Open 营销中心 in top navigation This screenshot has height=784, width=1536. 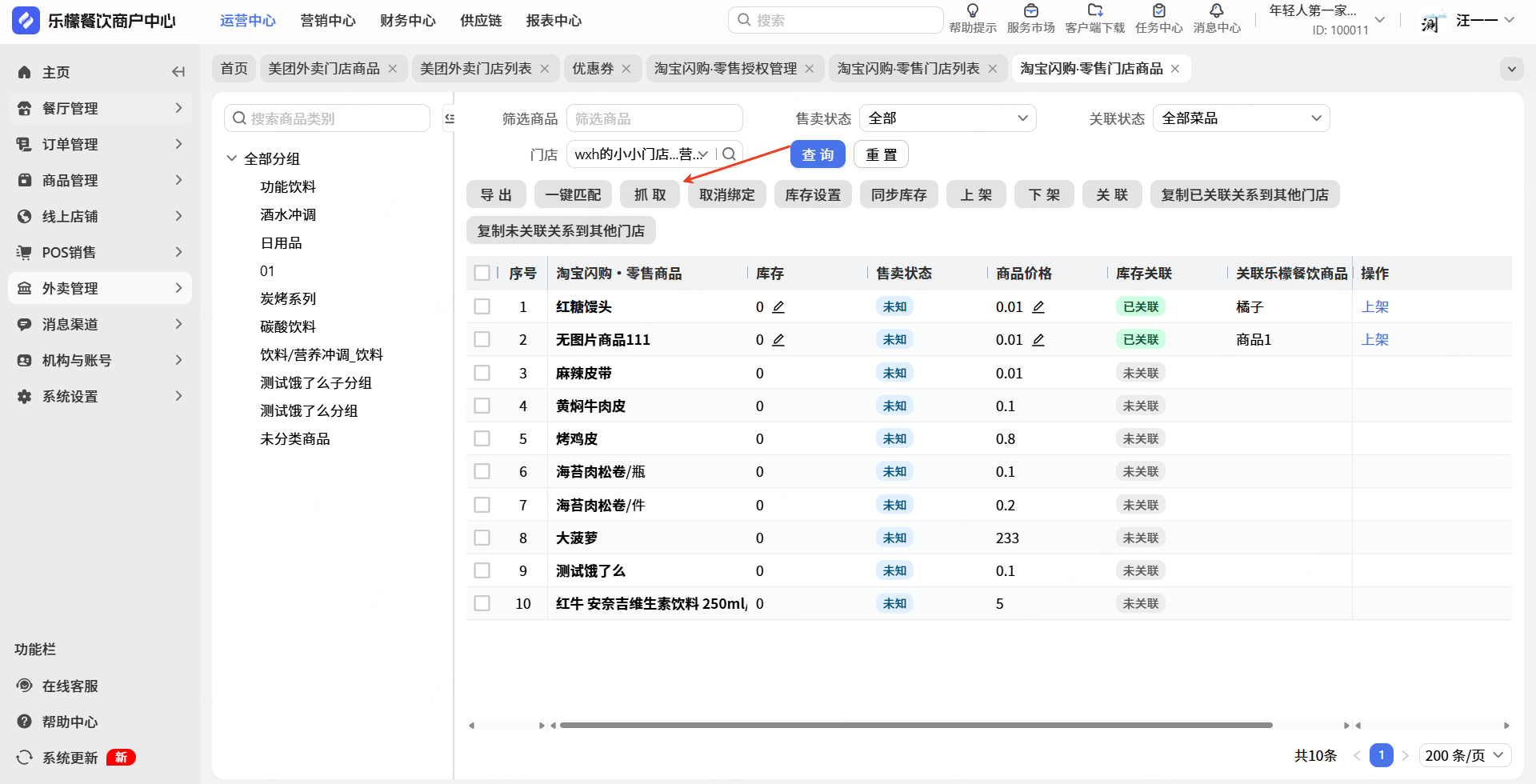coord(327,21)
